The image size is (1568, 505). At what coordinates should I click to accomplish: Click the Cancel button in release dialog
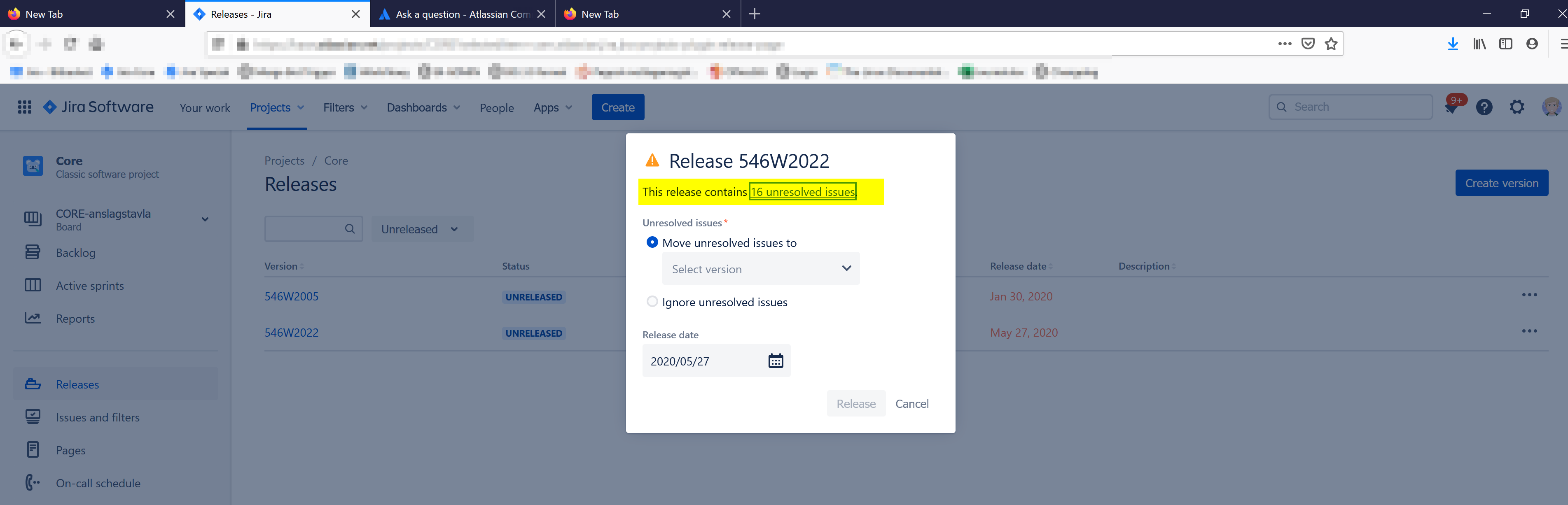(x=911, y=403)
